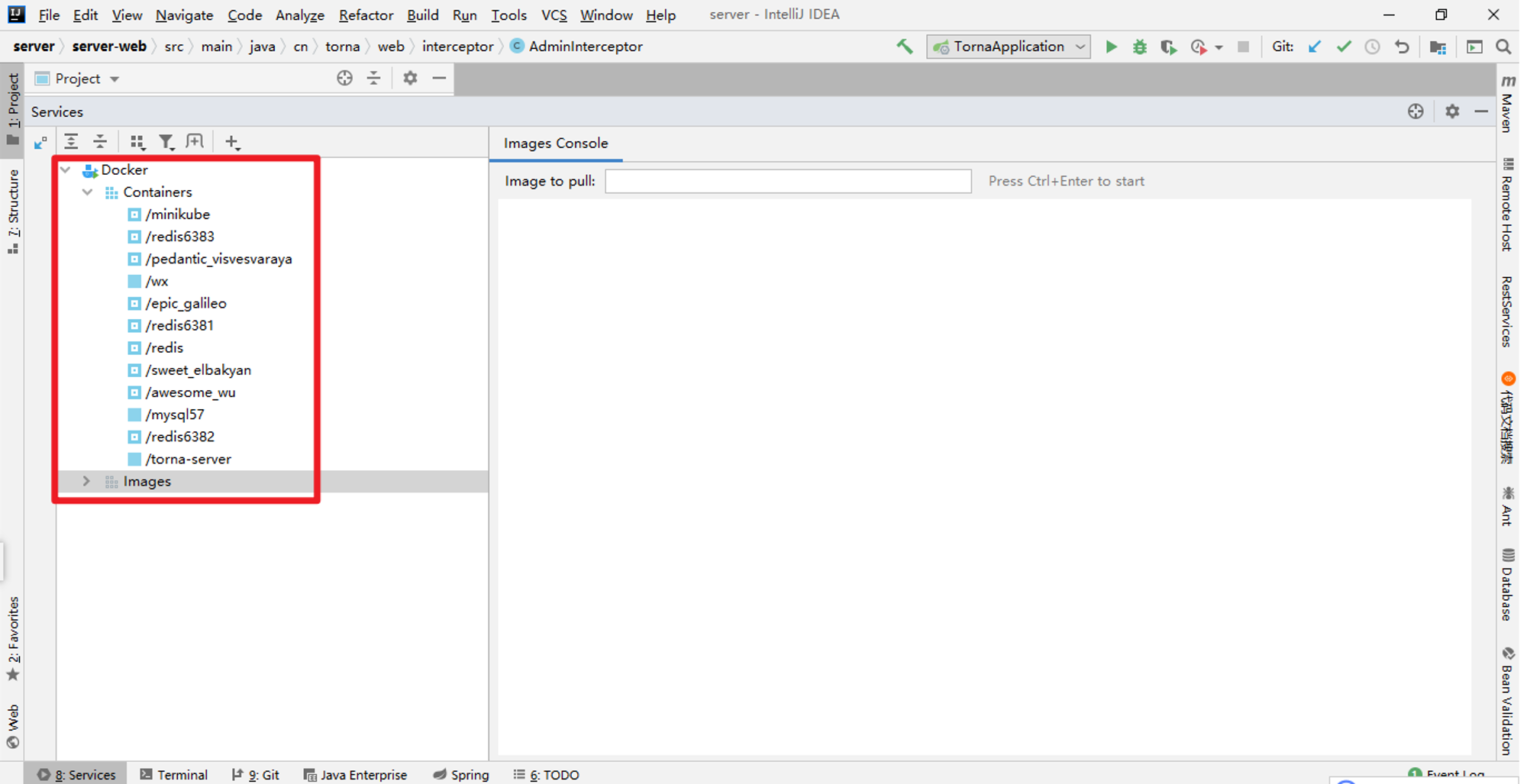Click Search Everywhere magnifier icon

pyautogui.click(x=1503, y=47)
